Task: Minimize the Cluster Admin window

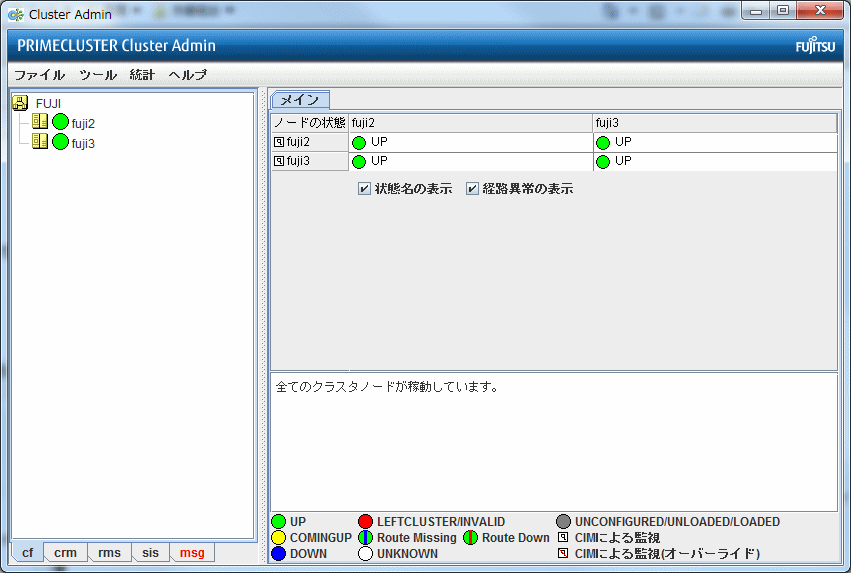Action: pos(756,10)
